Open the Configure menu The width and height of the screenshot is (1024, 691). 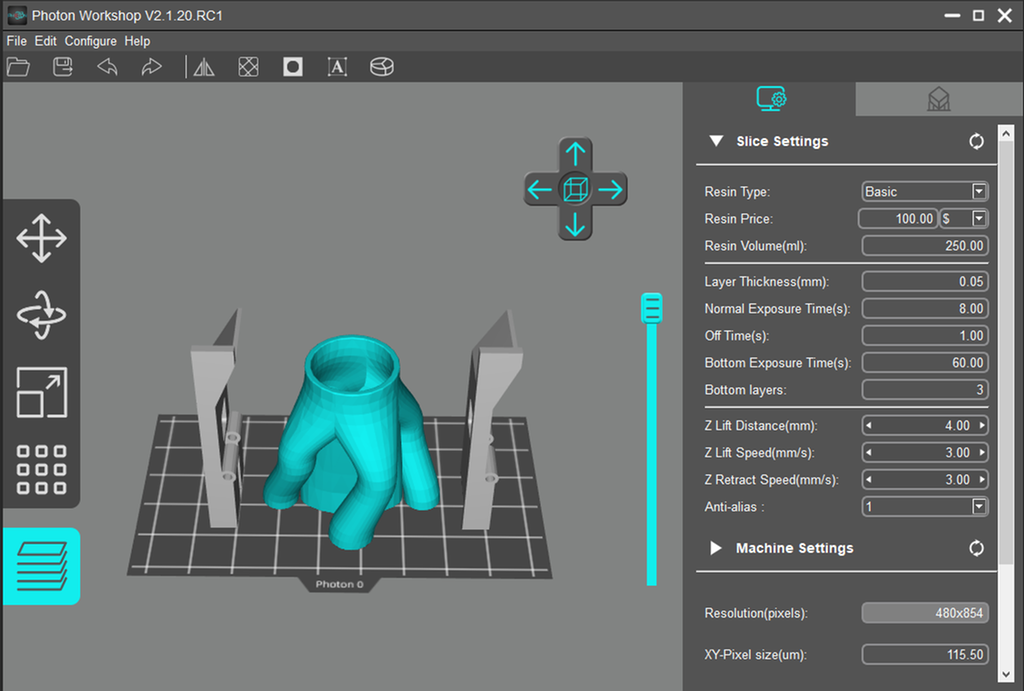pyautogui.click(x=90, y=41)
